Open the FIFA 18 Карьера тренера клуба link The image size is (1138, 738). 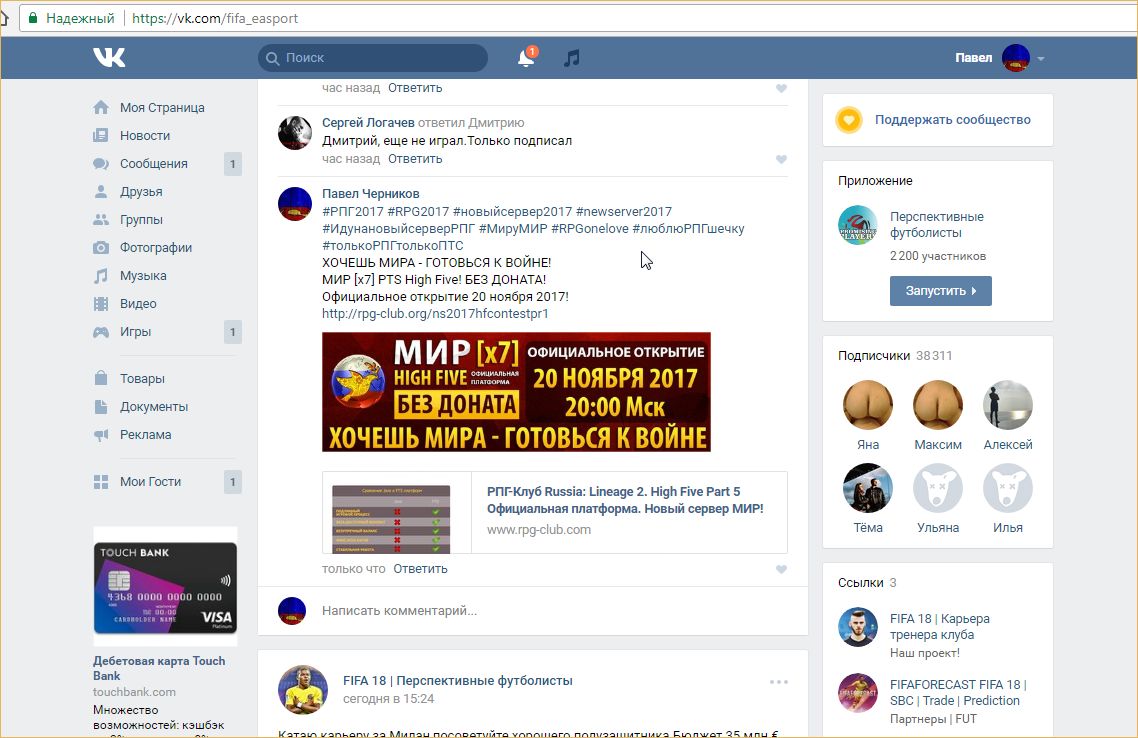point(940,627)
